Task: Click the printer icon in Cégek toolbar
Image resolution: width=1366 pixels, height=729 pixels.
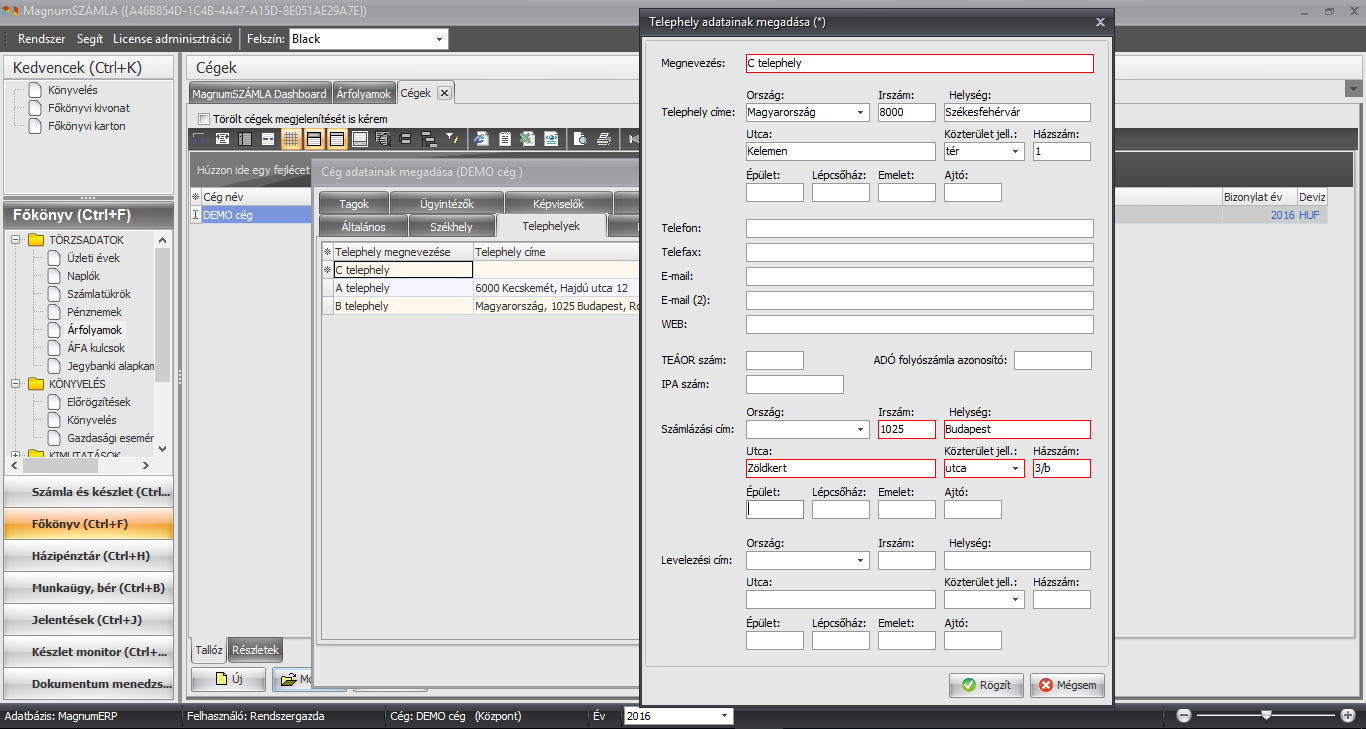Action: (604, 139)
